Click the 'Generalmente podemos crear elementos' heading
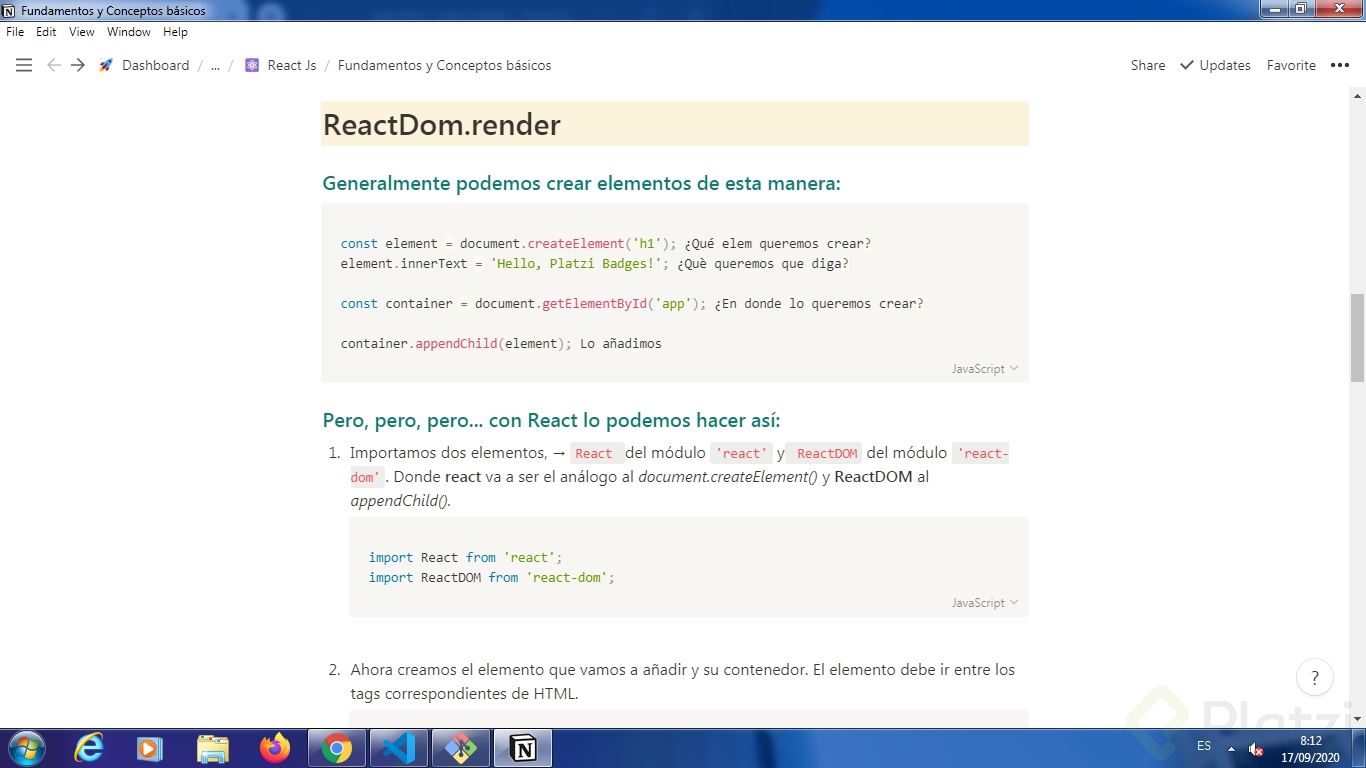This screenshot has width=1366, height=768. click(582, 184)
